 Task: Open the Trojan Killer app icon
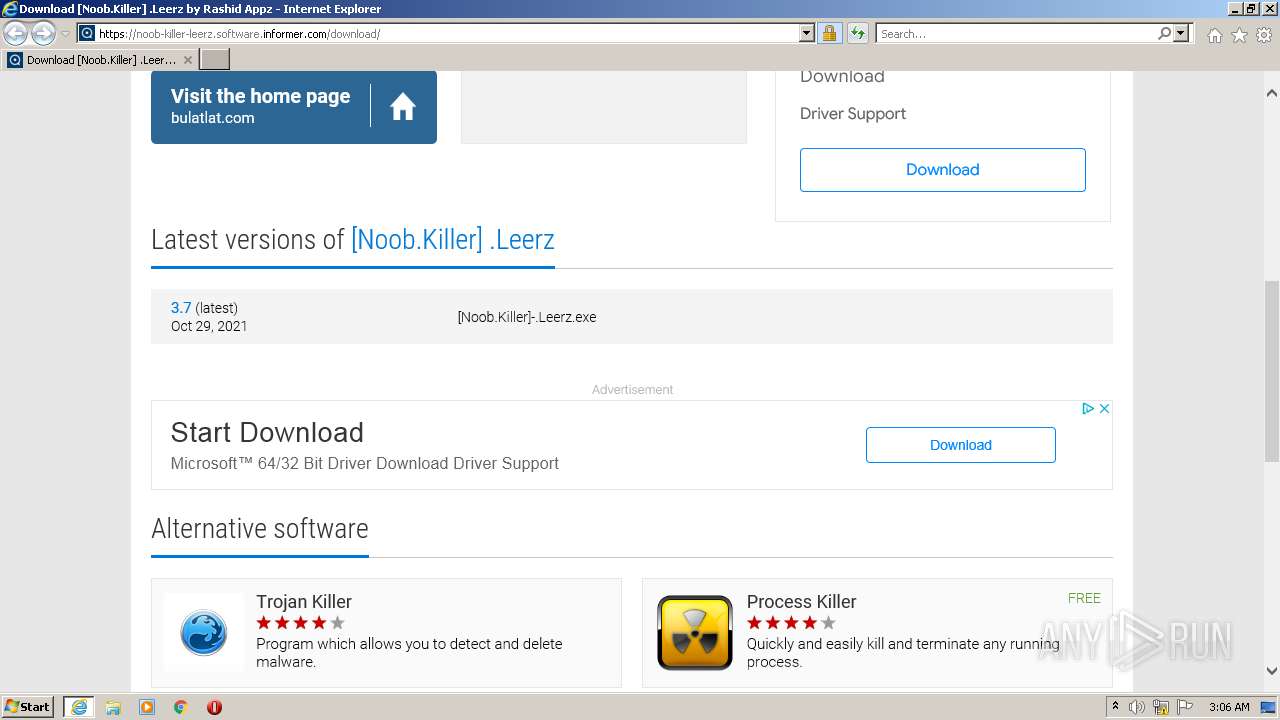204,632
